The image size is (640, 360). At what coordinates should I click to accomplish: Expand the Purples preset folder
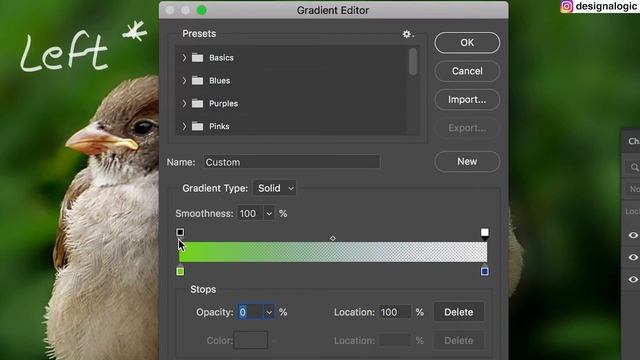tap(184, 103)
